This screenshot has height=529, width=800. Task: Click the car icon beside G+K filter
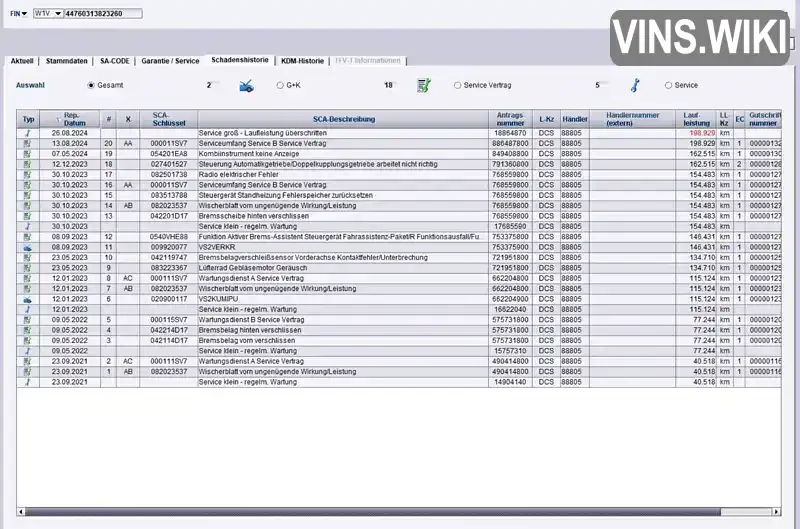(246, 86)
